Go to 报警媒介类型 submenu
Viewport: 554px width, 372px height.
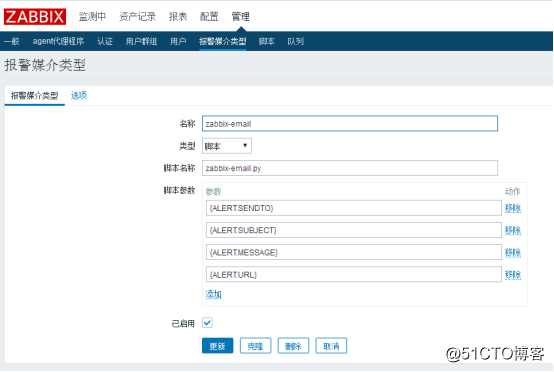point(223,41)
